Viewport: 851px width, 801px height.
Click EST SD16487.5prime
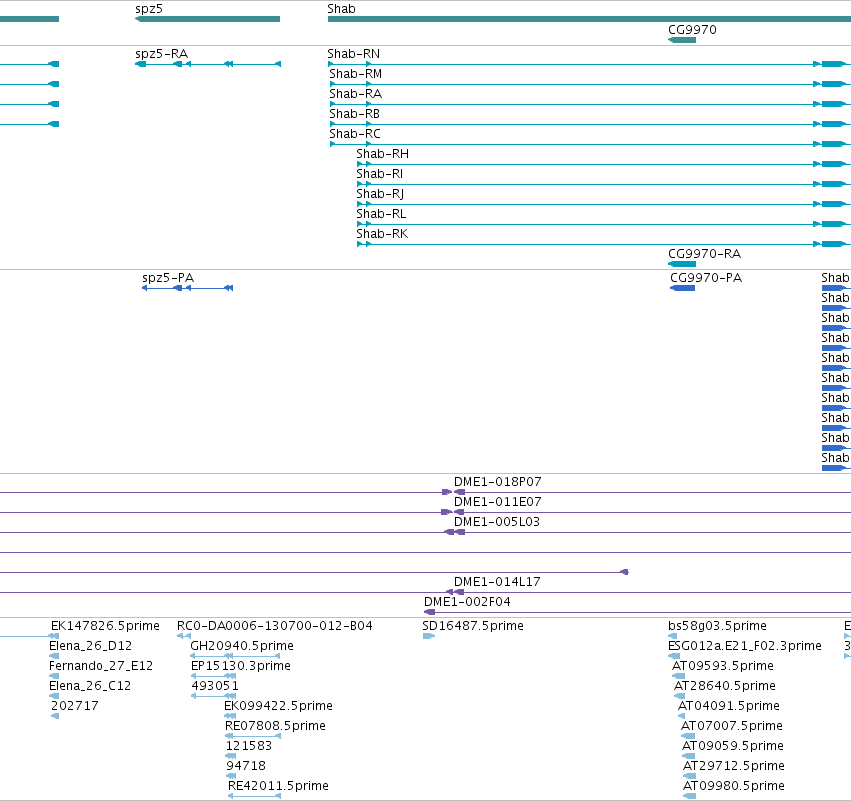pyautogui.click(x=473, y=626)
